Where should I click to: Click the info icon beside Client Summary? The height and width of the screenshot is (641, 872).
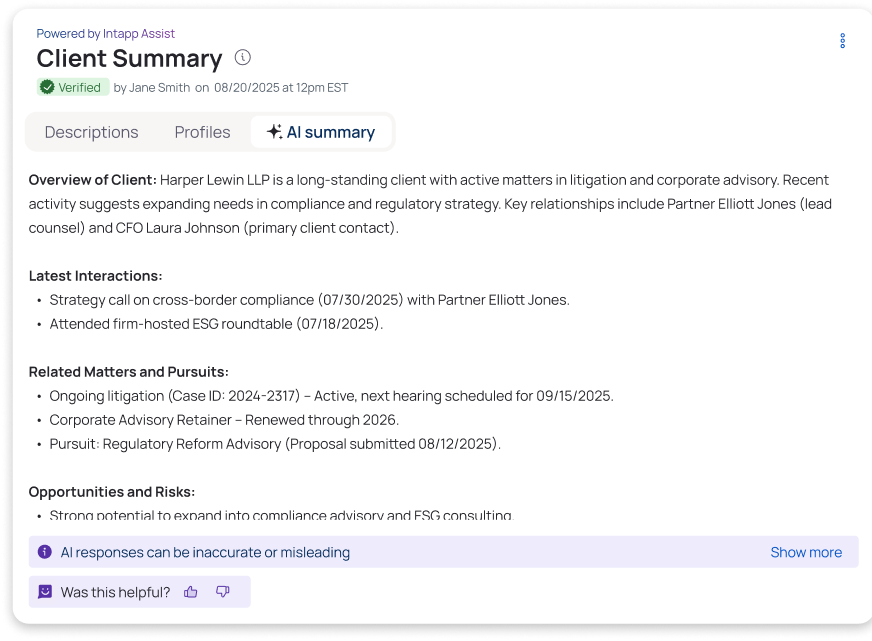pyautogui.click(x=243, y=58)
